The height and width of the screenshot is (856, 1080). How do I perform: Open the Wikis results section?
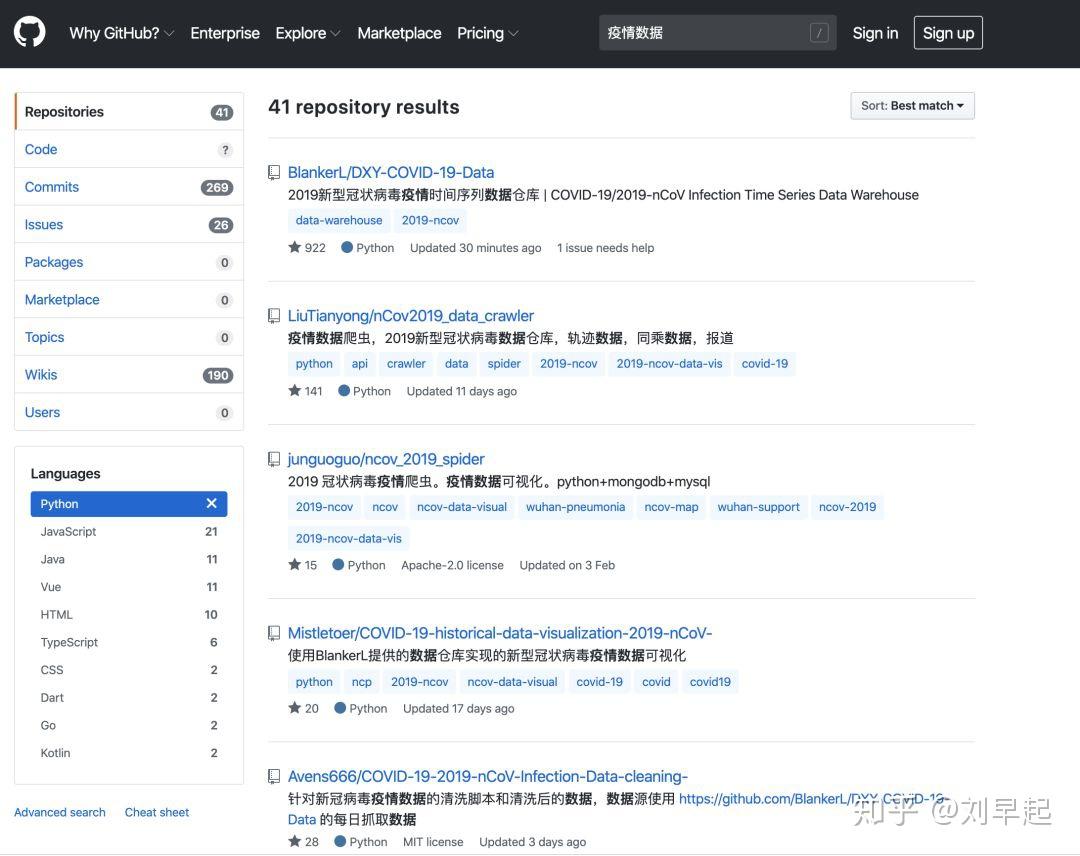pos(40,374)
